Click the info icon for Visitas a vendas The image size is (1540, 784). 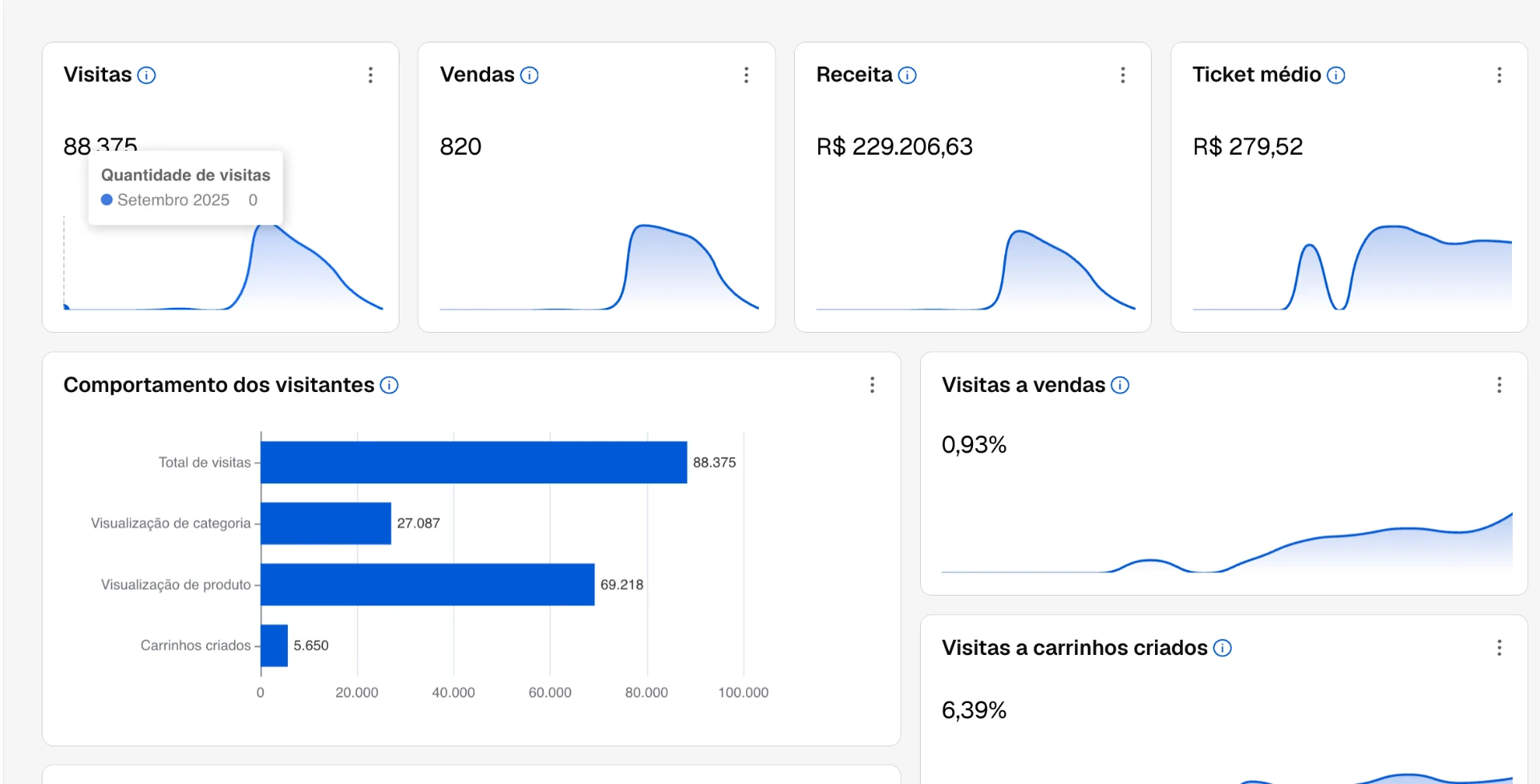pos(1120,386)
